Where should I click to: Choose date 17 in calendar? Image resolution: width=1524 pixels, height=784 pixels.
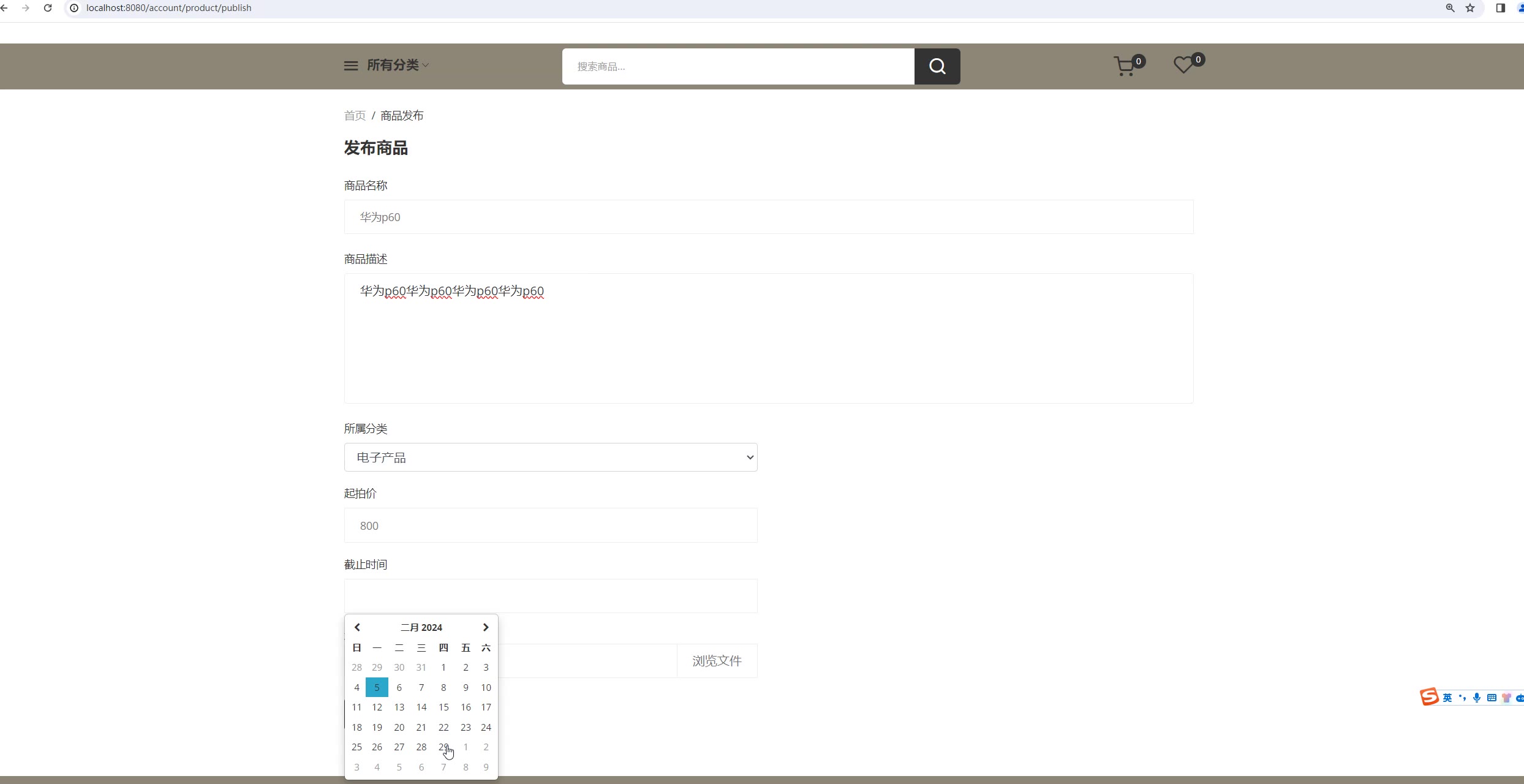pyautogui.click(x=486, y=707)
